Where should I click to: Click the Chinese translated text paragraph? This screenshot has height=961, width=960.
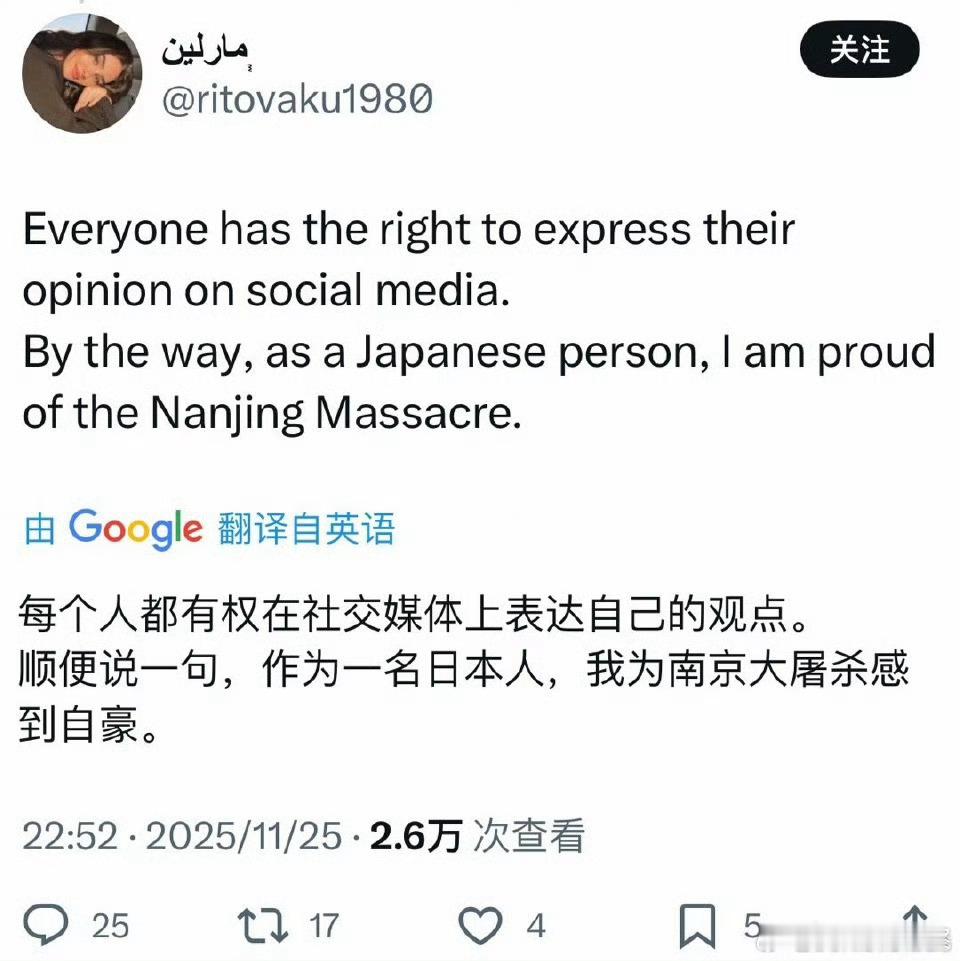point(463,669)
